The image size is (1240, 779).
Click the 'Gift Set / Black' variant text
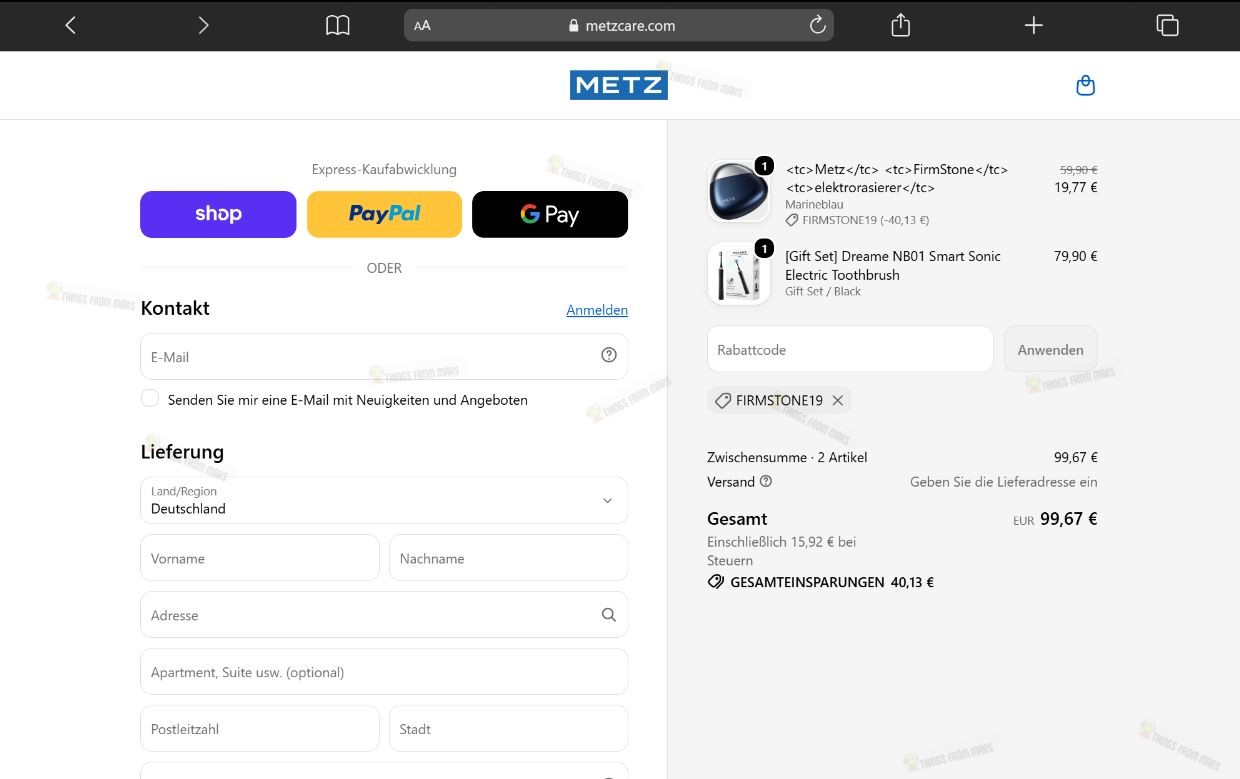pos(823,291)
